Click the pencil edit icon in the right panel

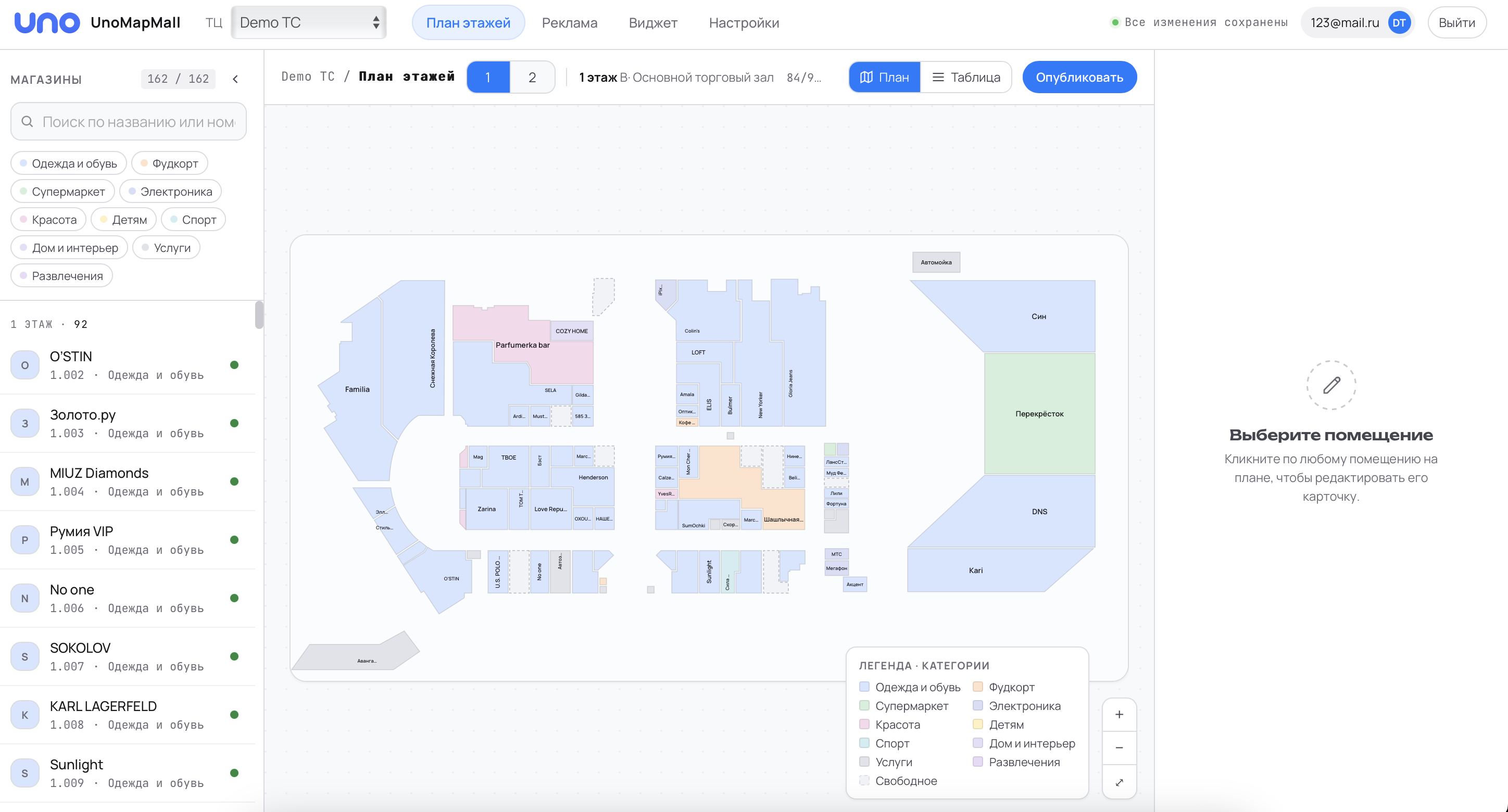click(x=1331, y=385)
